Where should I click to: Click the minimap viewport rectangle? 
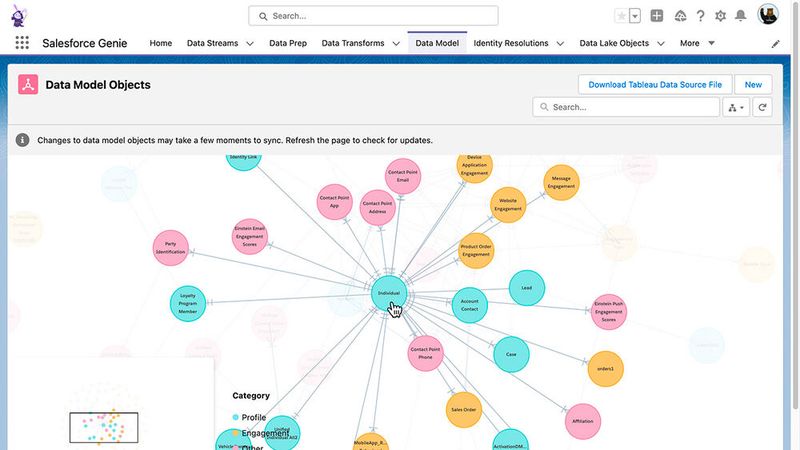(104, 428)
